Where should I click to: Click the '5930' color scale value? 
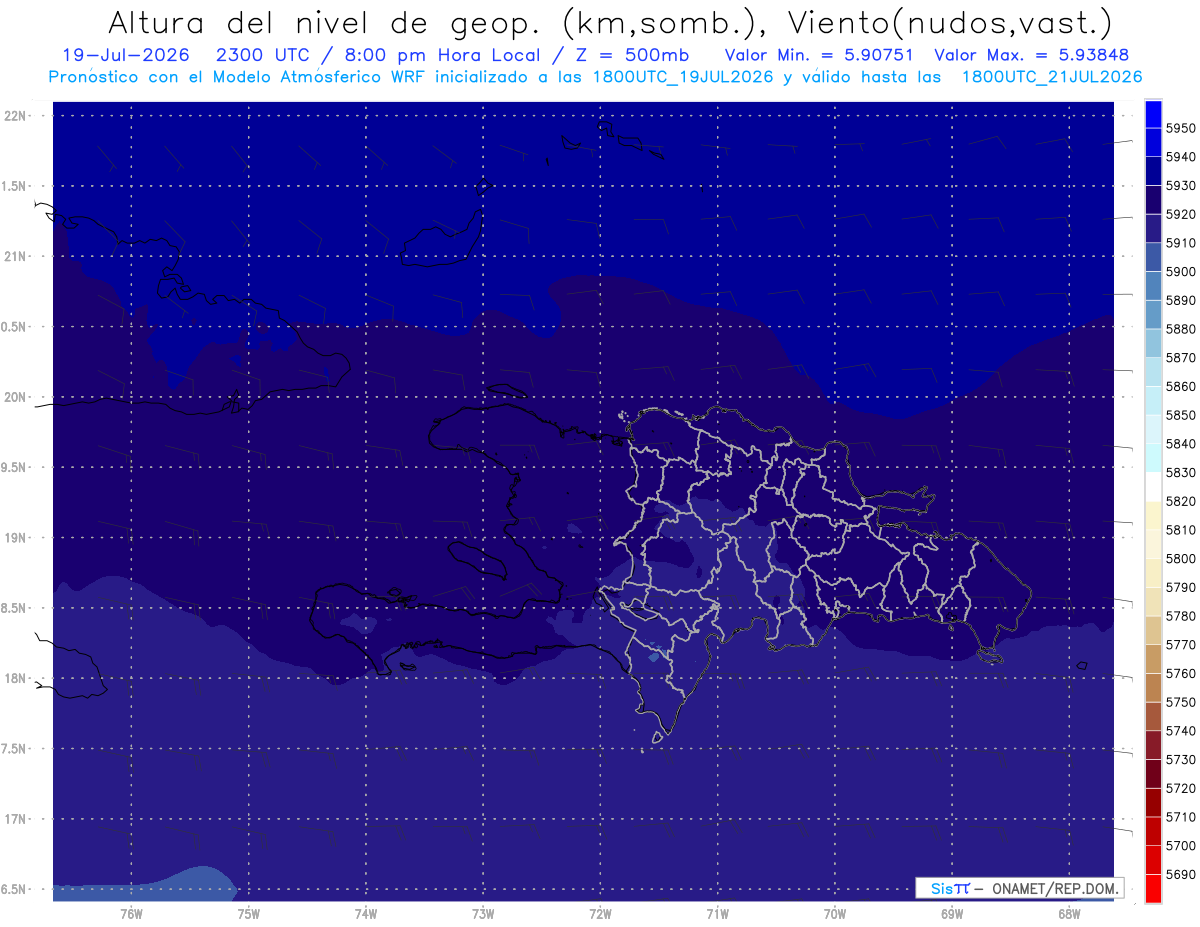click(x=1181, y=185)
